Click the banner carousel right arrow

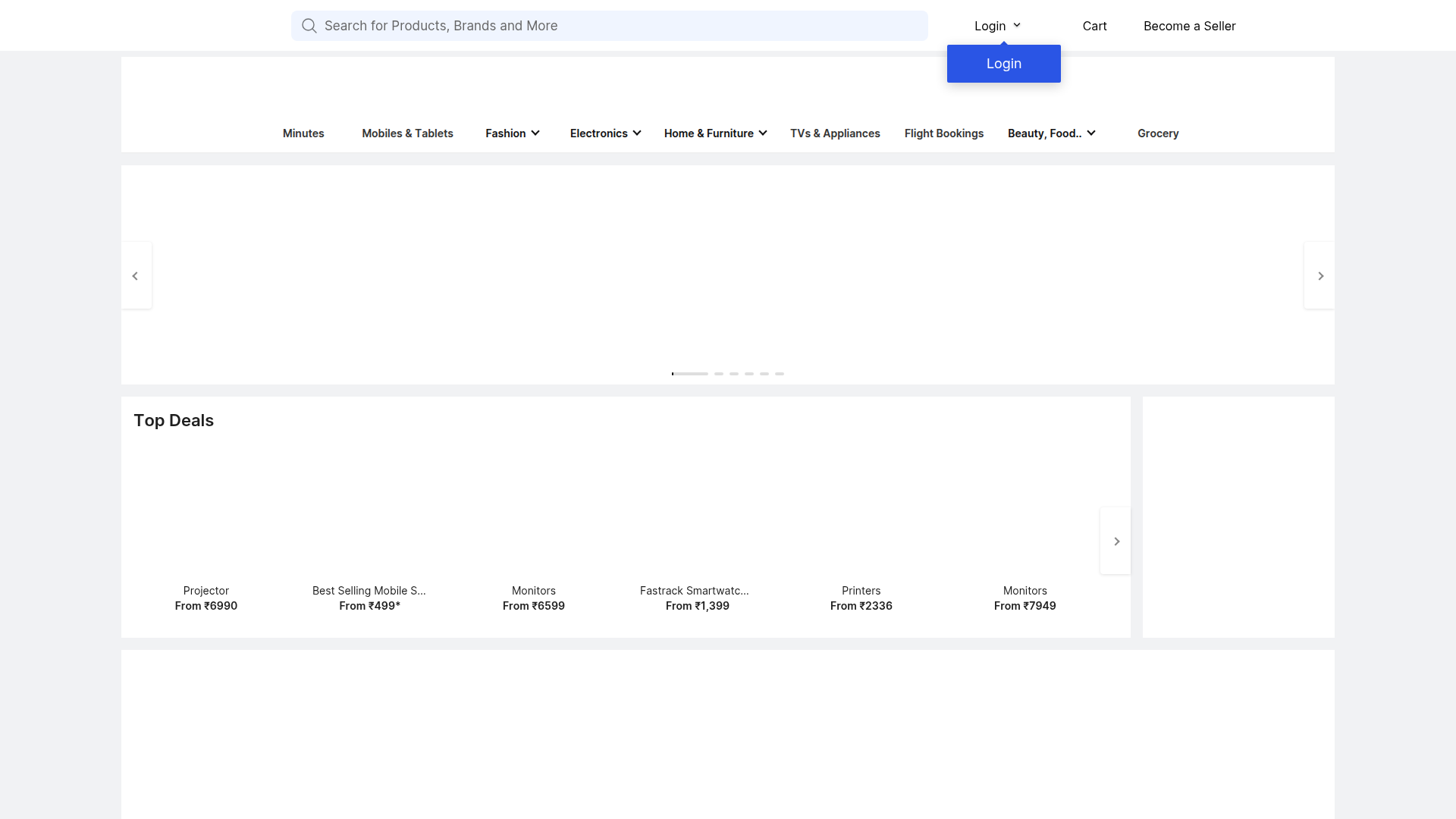1320,275
